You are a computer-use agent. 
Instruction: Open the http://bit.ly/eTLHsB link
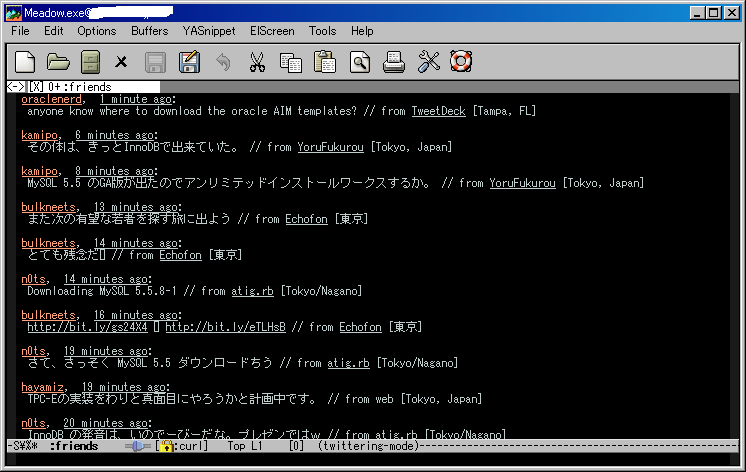[x=226, y=327]
